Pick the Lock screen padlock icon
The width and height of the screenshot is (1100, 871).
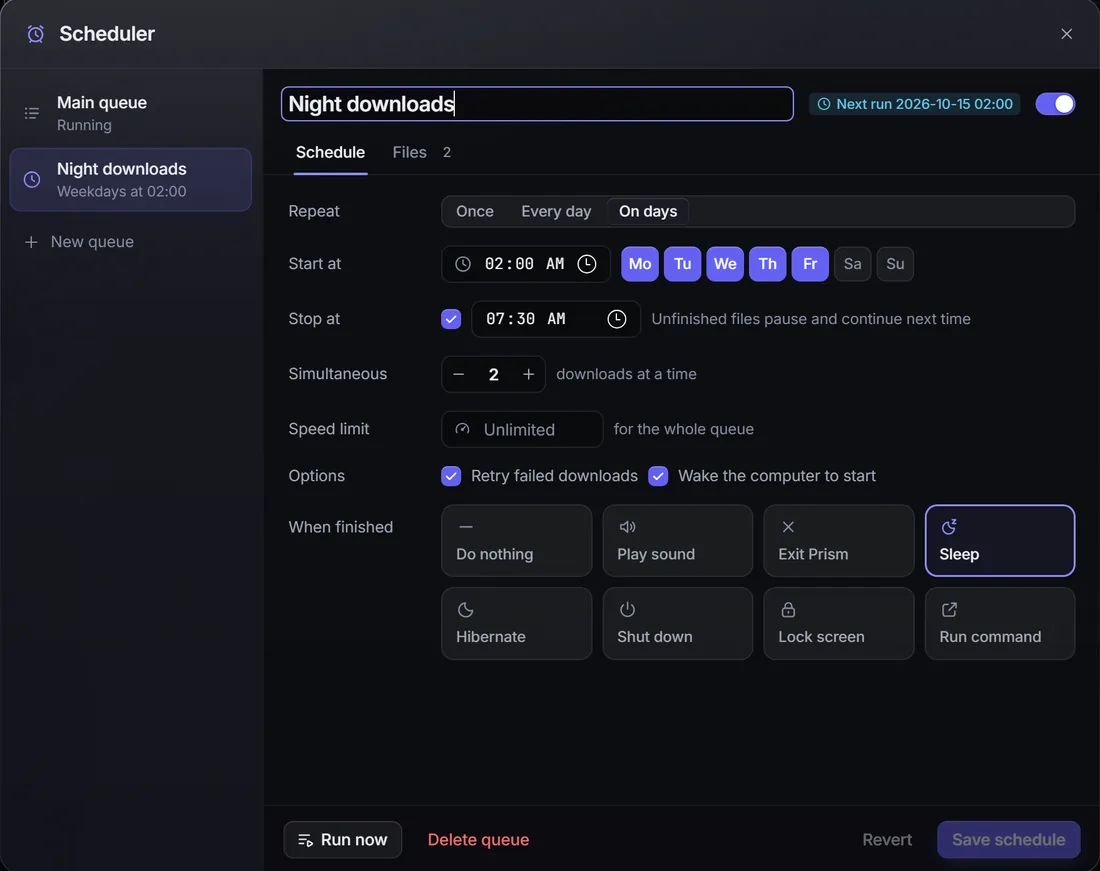click(x=788, y=609)
